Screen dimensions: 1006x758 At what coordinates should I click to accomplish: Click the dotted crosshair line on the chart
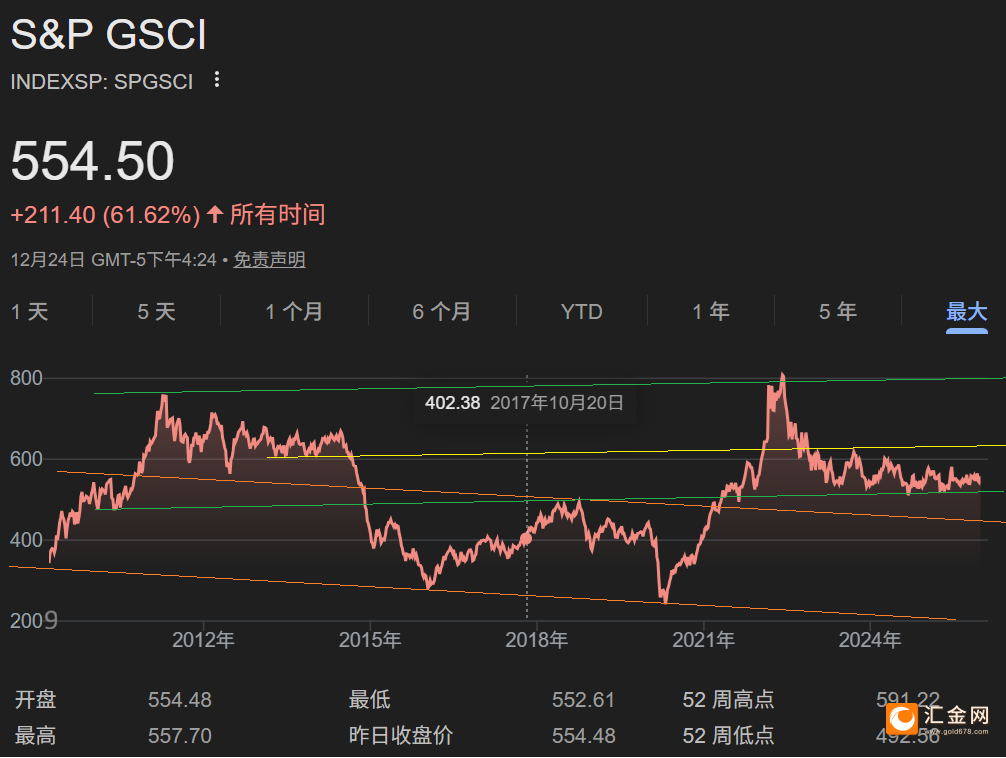tap(527, 550)
